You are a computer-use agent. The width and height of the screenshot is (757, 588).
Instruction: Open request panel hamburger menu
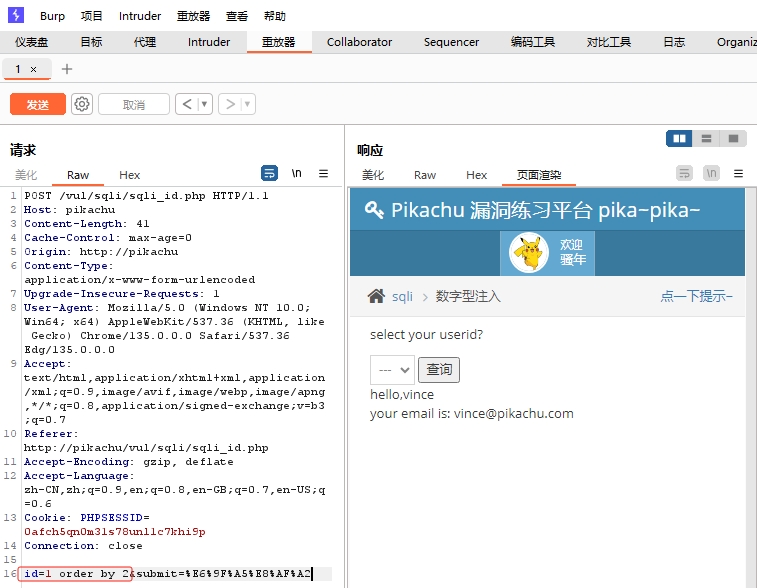pos(323,173)
